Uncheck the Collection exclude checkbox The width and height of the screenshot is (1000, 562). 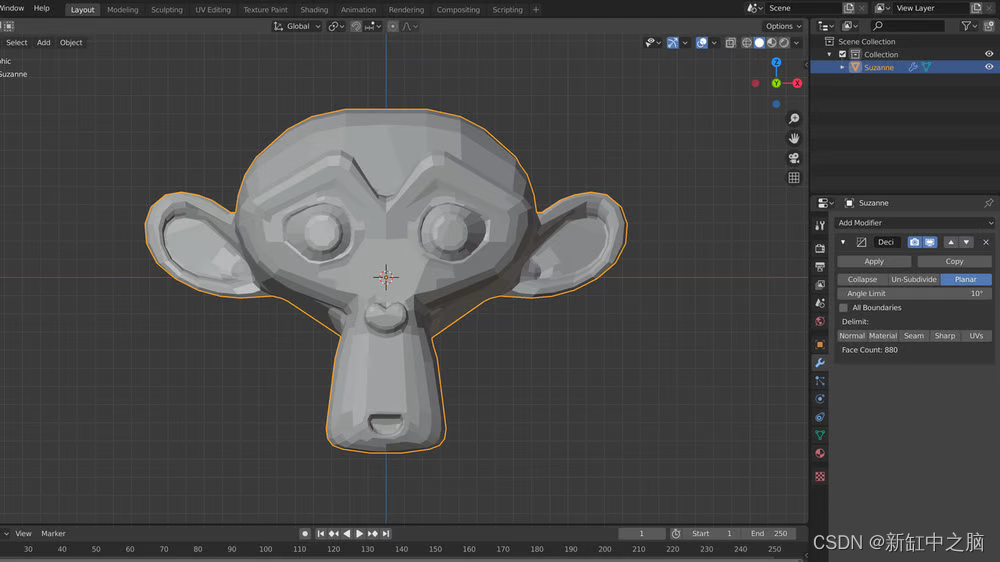coord(842,54)
